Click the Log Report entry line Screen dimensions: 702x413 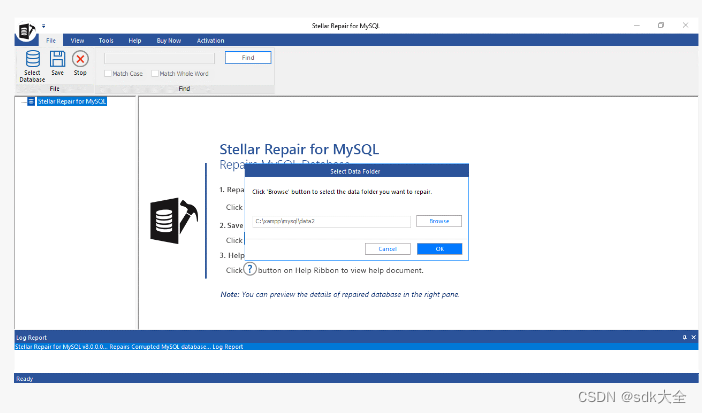[356, 347]
